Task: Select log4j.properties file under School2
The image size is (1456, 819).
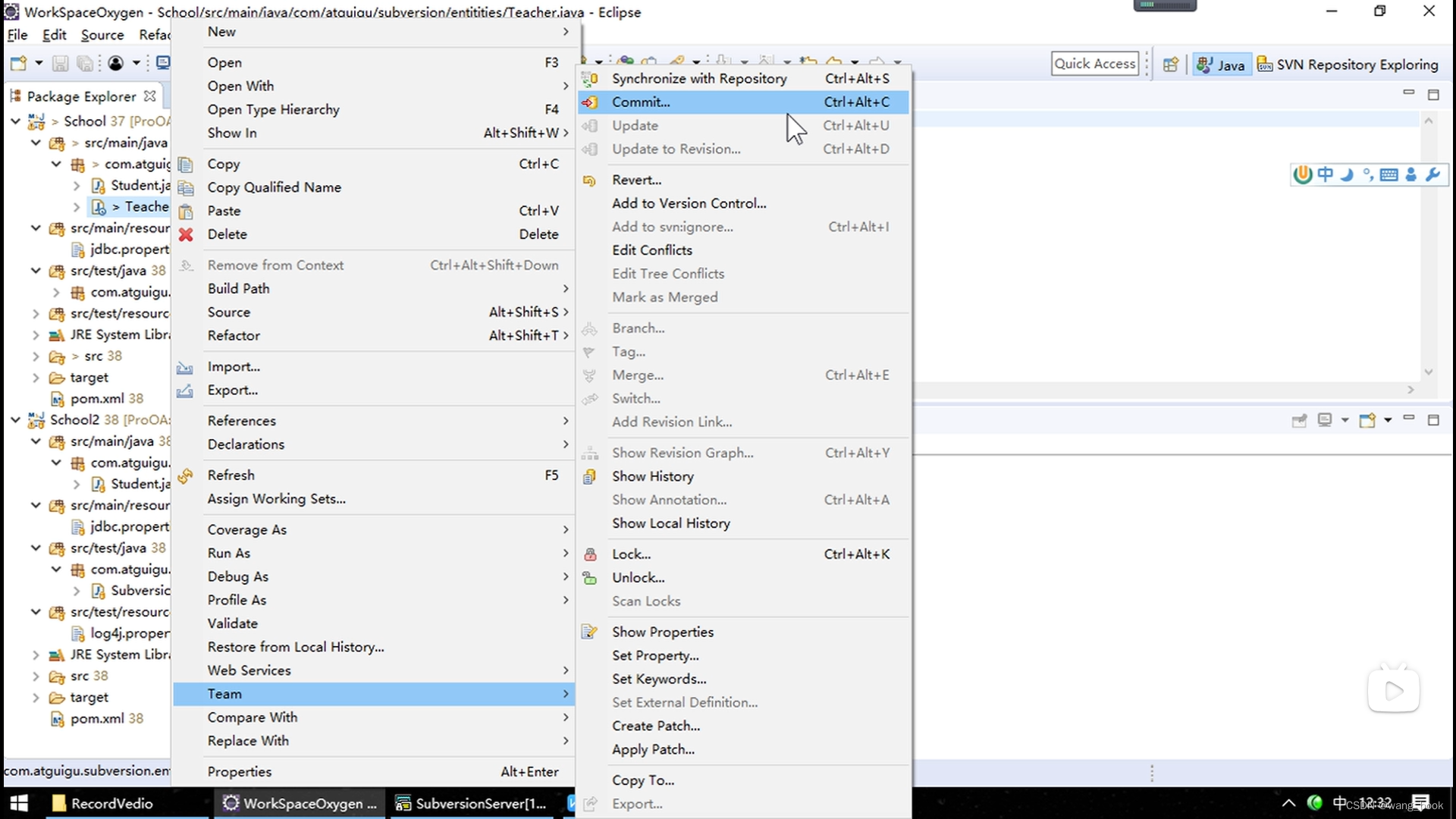Action: [120, 633]
